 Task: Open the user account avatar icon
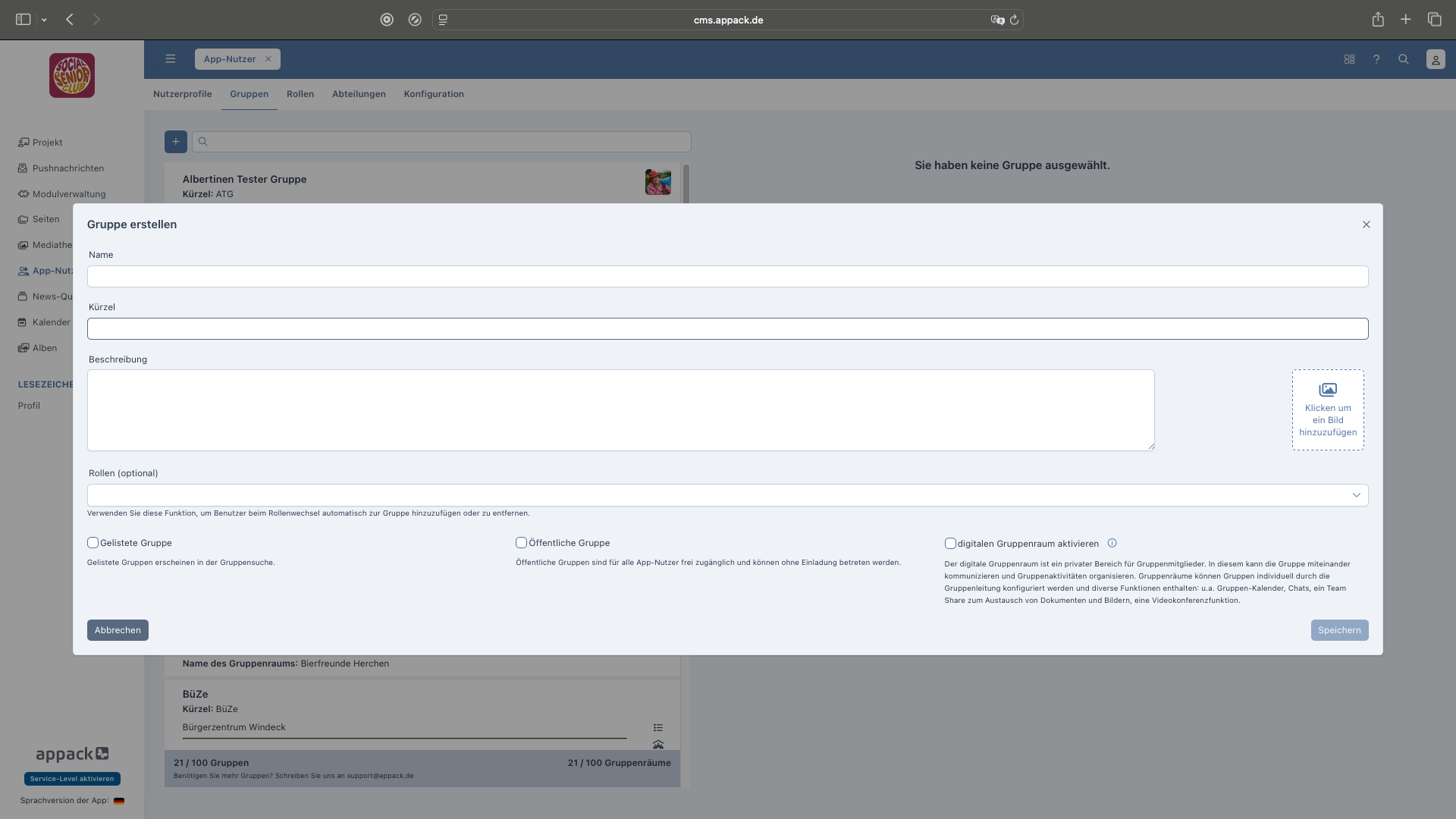click(1435, 59)
